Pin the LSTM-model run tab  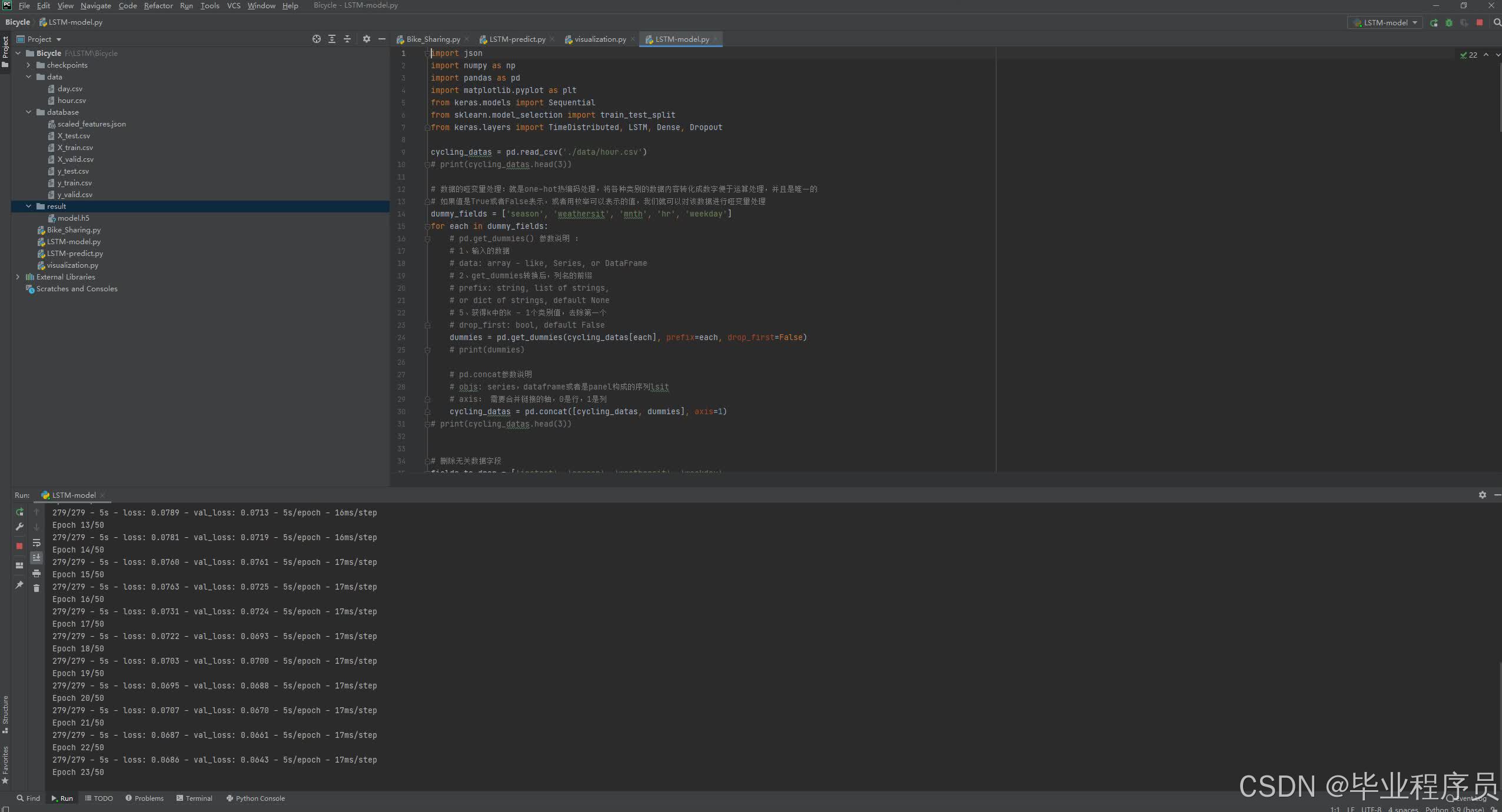click(19, 585)
